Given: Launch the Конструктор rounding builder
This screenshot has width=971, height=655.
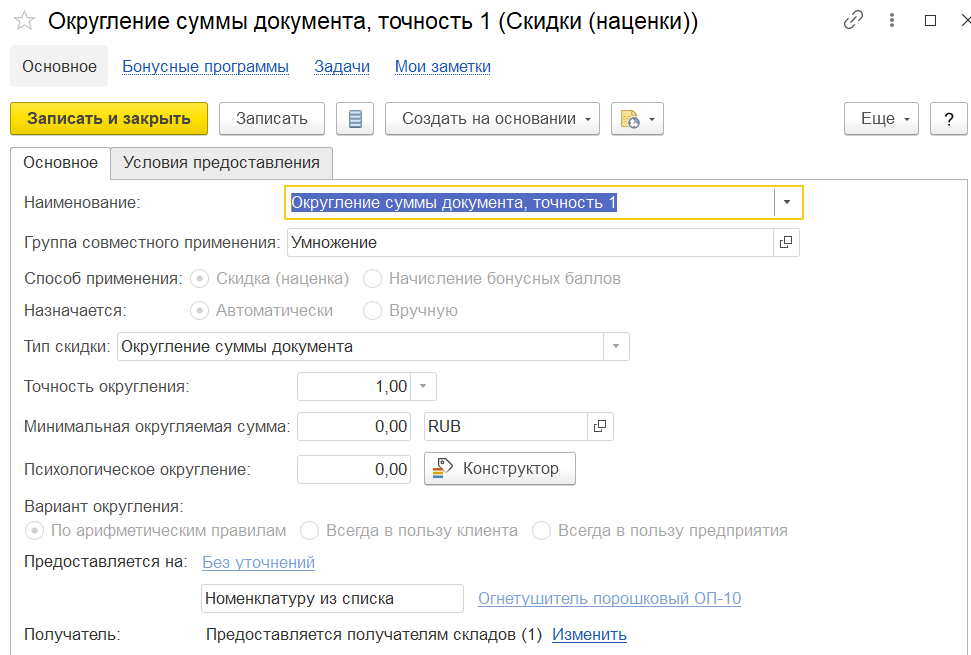Looking at the screenshot, I should pyautogui.click(x=500, y=469).
